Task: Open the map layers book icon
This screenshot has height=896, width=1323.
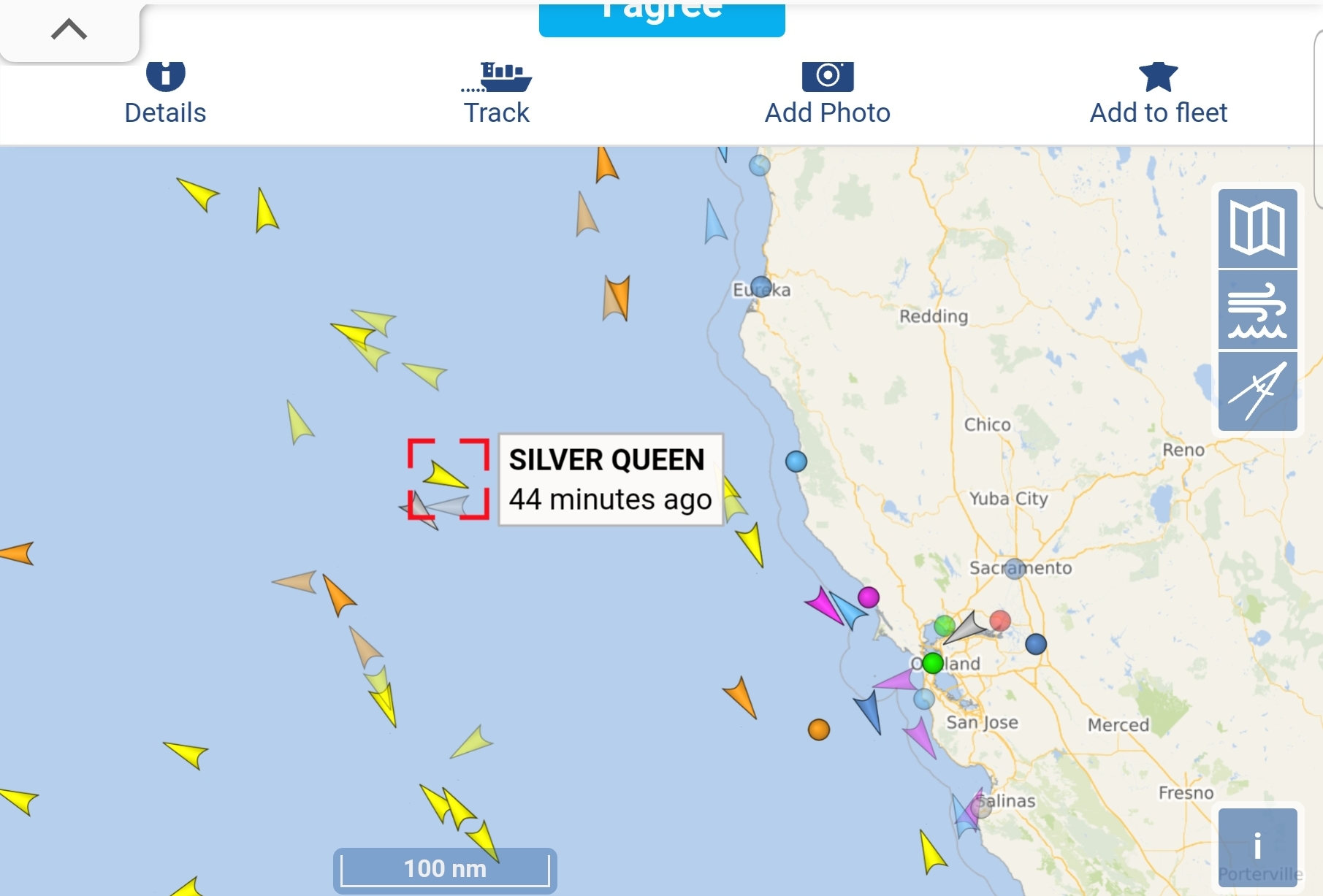Action: tap(1257, 229)
